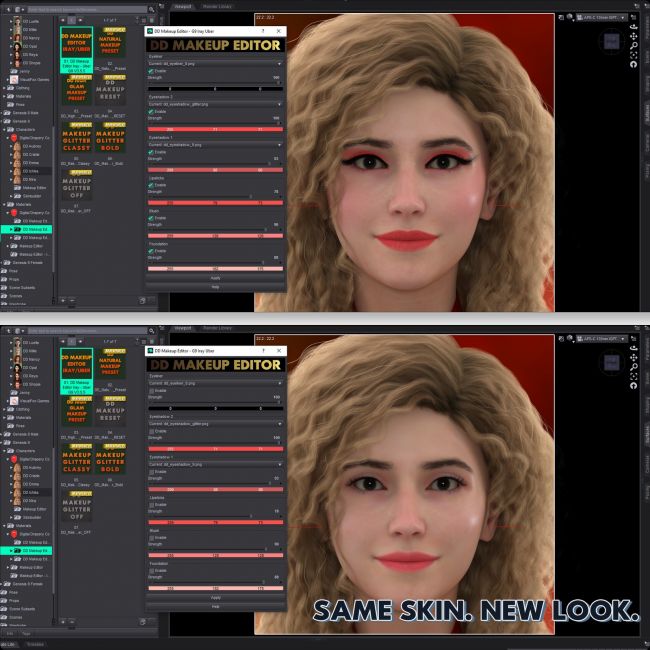This screenshot has height=650, width=650.
Task: Open the Makeup Glitter Bold preset in the lower library
Action: 110,460
